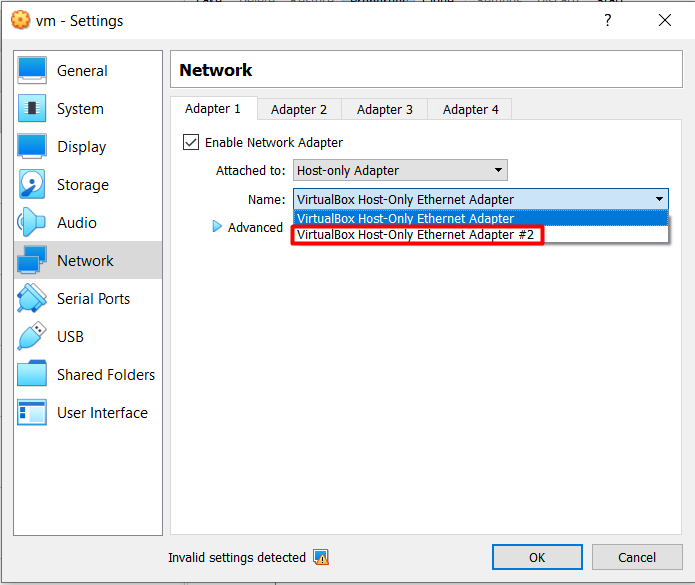Expand the Advanced section triangle
The width and height of the screenshot is (695, 585).
pos(217,227)
